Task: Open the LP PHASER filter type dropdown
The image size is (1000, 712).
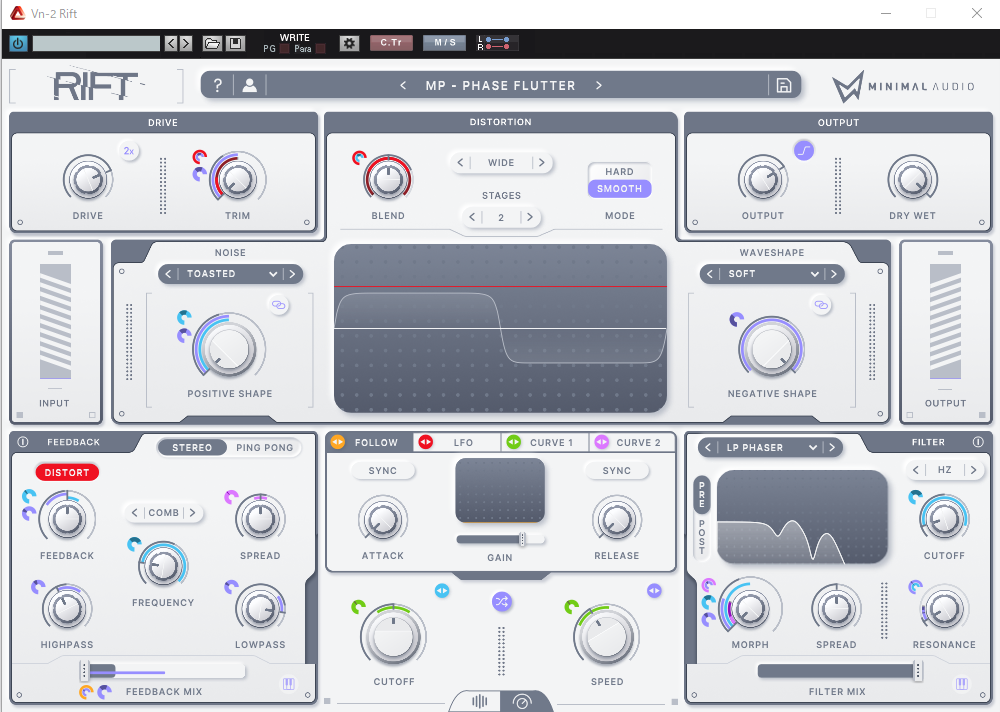Action: pyautogui.click(x=772, y=448)
